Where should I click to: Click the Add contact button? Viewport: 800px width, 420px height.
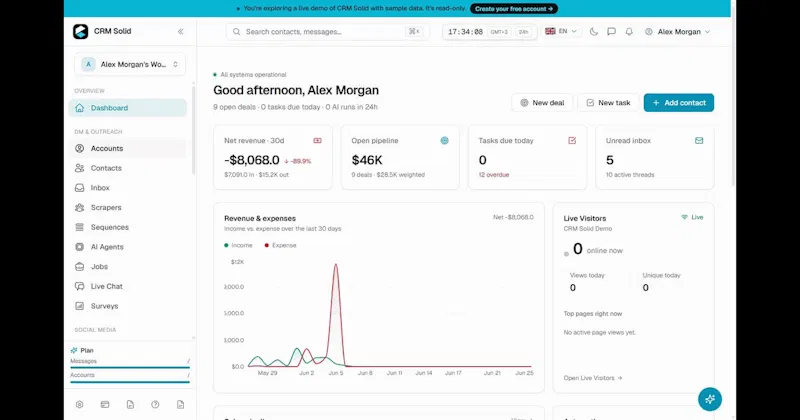[x=679, y=103]
